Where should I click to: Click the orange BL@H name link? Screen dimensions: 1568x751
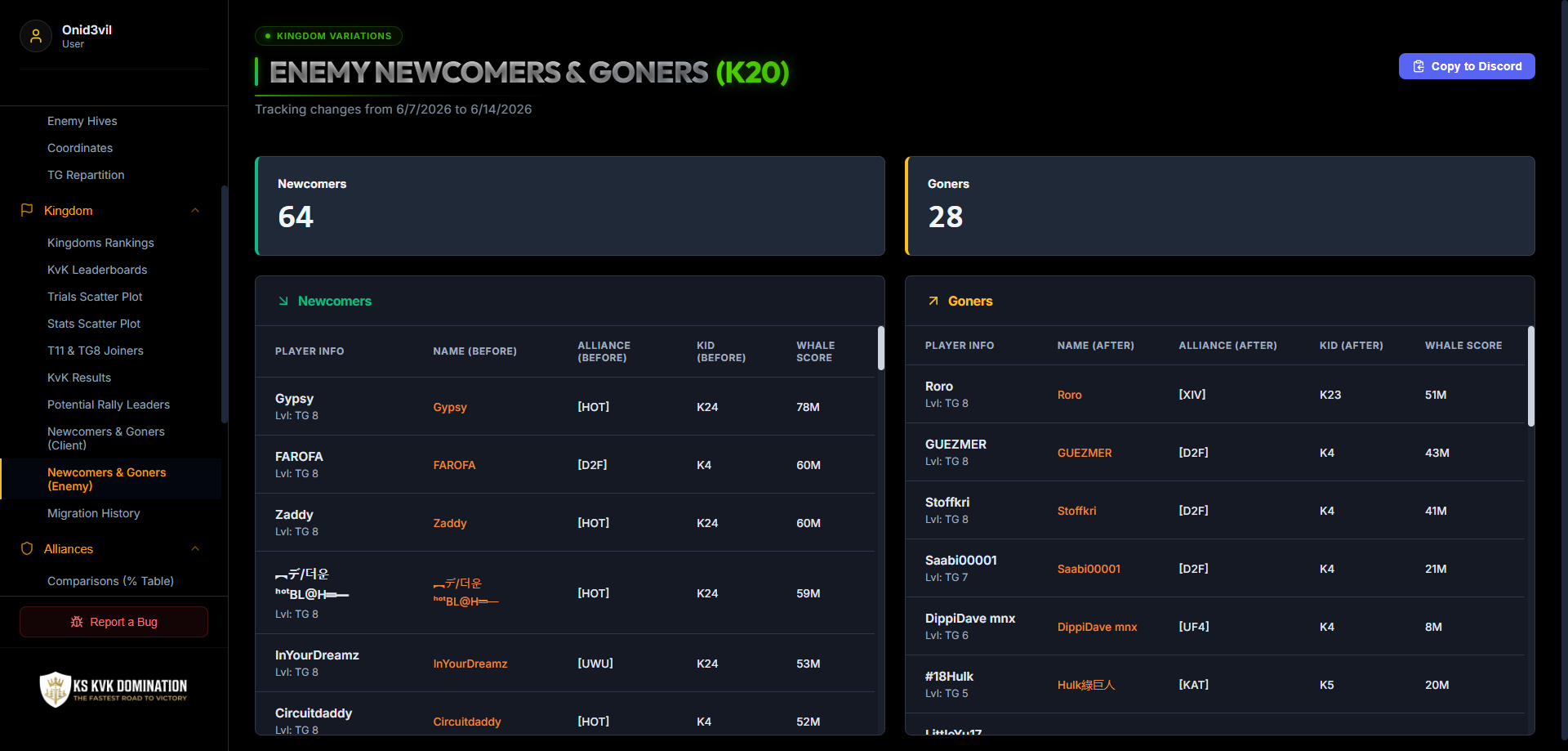click(466, 592)
